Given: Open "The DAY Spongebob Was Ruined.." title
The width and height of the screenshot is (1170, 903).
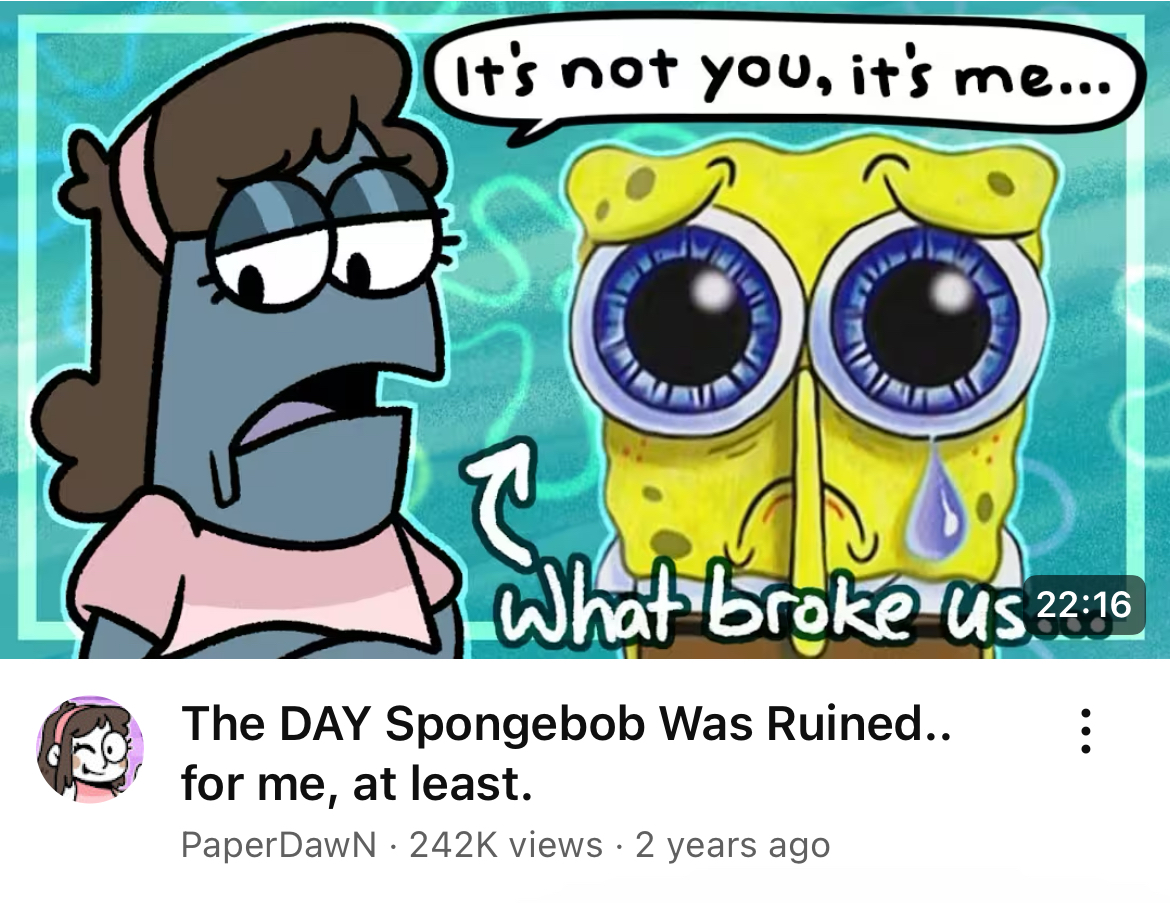Looking at the screenshot, I should click(x=566, y=722).
